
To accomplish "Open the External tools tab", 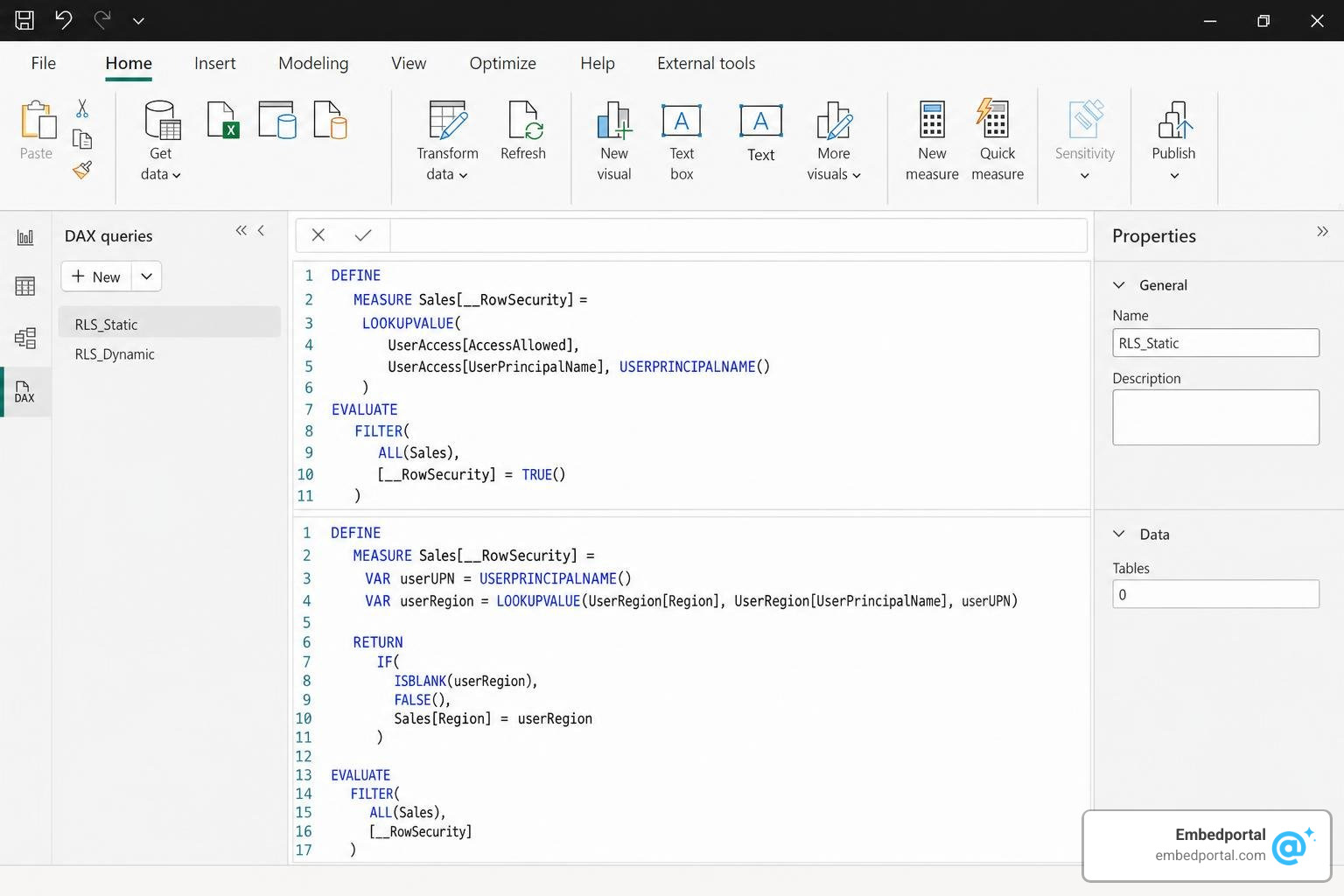I will [x=706, y=63].
